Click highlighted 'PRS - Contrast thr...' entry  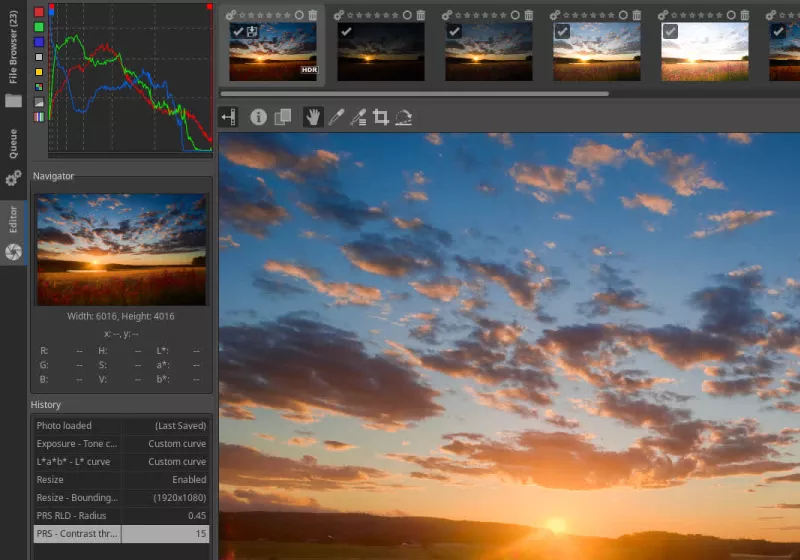[x=121, y=533]
